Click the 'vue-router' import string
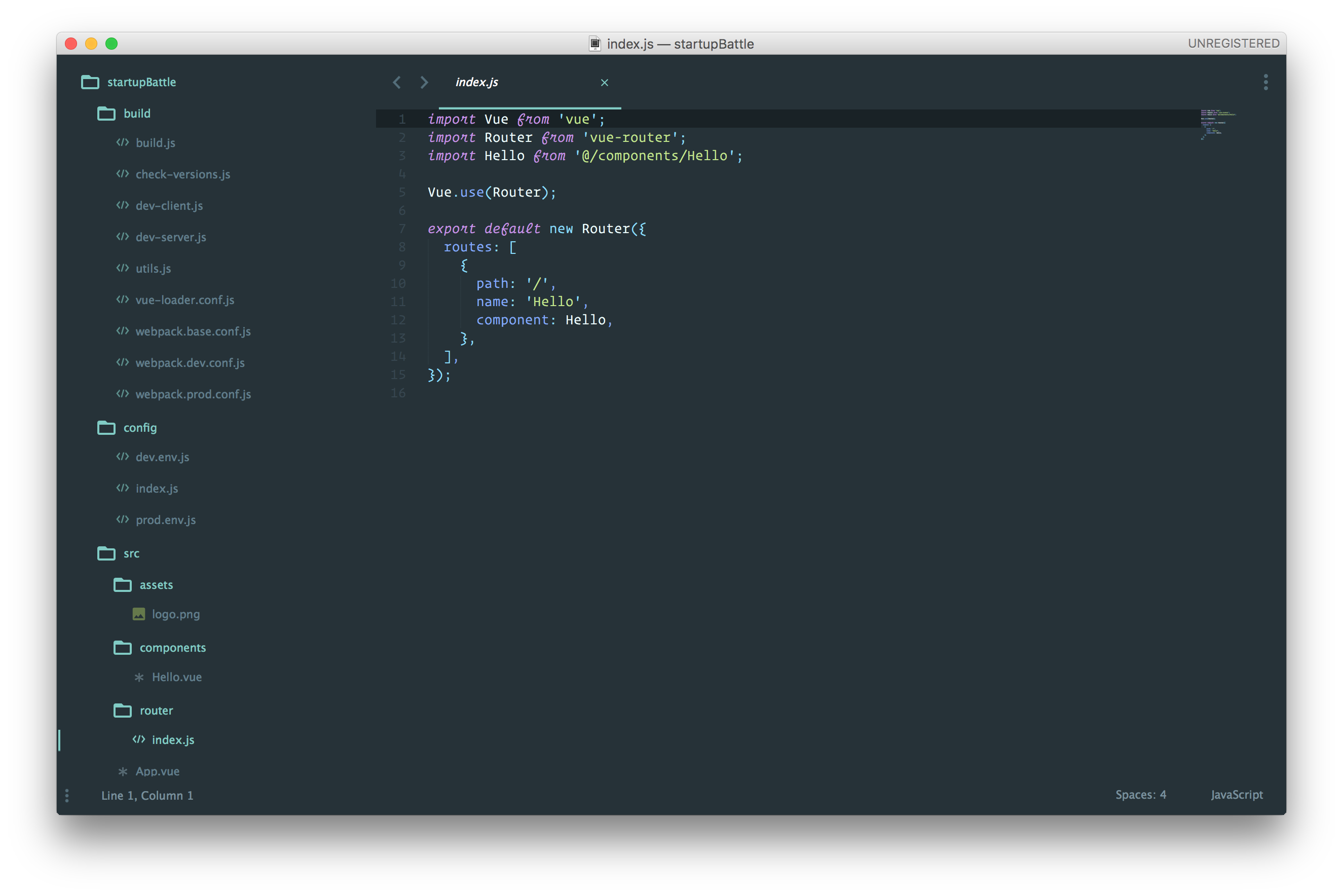 click(x=630, y=138)
